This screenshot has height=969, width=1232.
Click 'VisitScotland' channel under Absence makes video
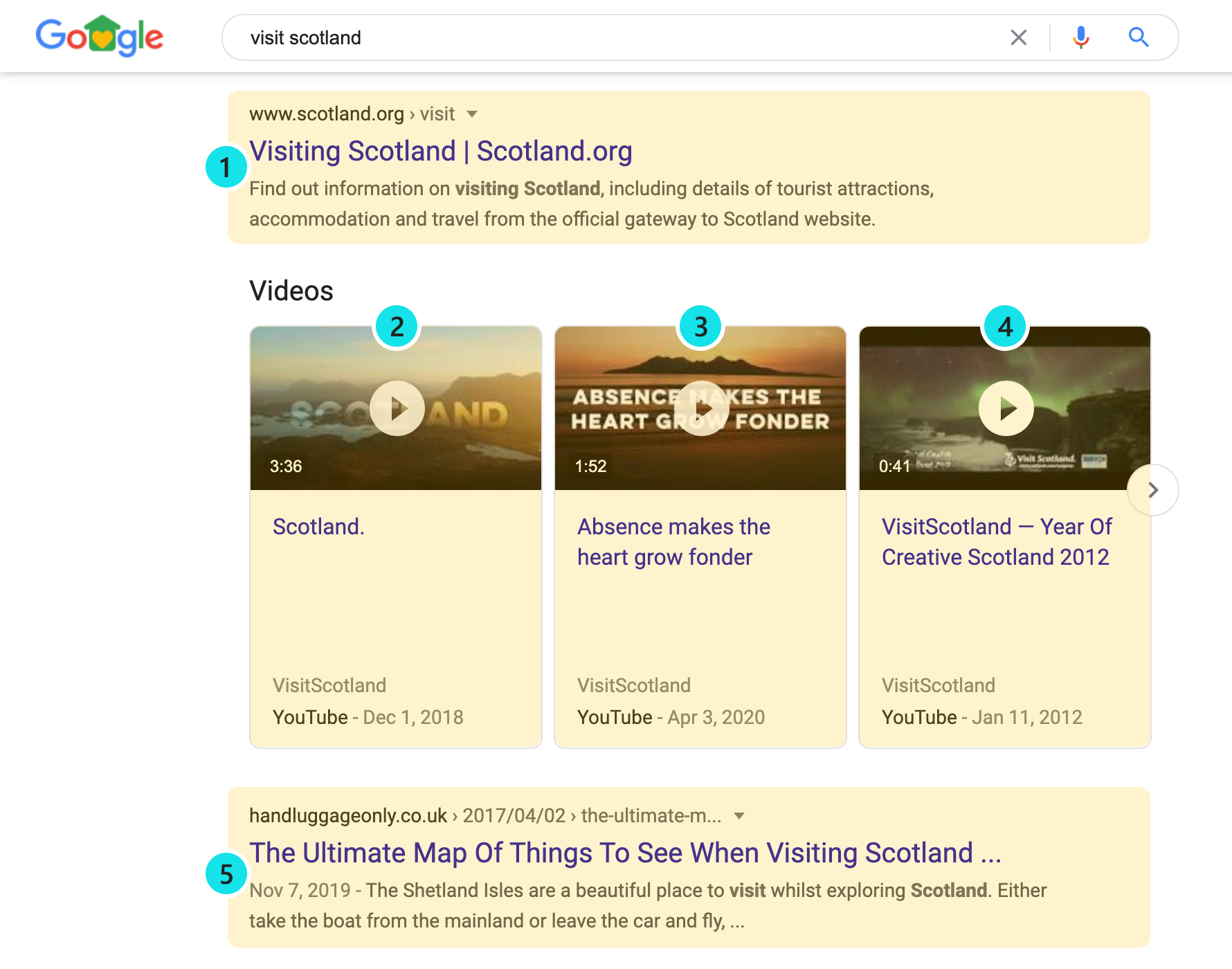[x=634, y=685]
